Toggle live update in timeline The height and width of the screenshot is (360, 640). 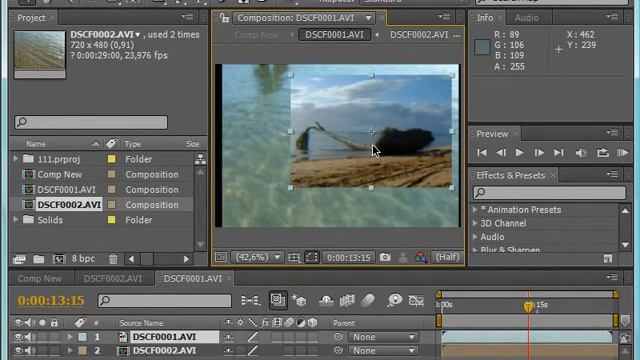(x=278, y=300)
